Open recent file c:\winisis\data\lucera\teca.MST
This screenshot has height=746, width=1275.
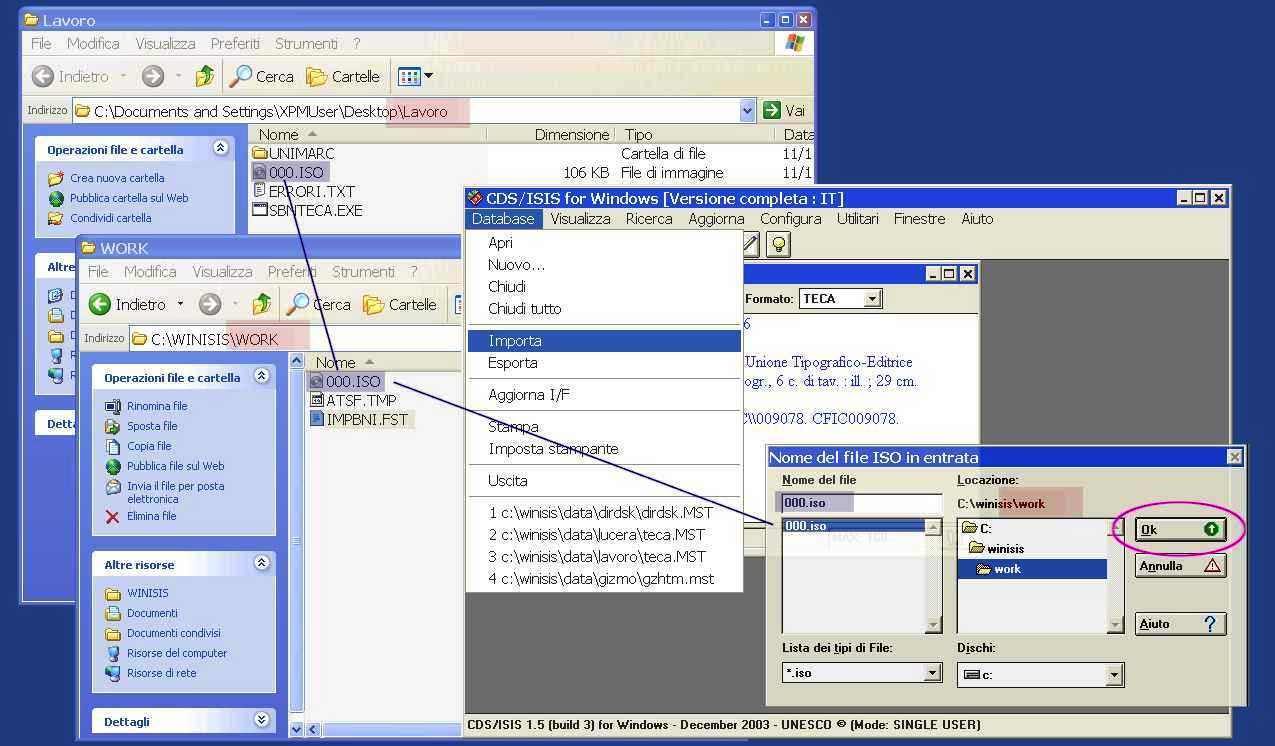click(x=604, y=535)
